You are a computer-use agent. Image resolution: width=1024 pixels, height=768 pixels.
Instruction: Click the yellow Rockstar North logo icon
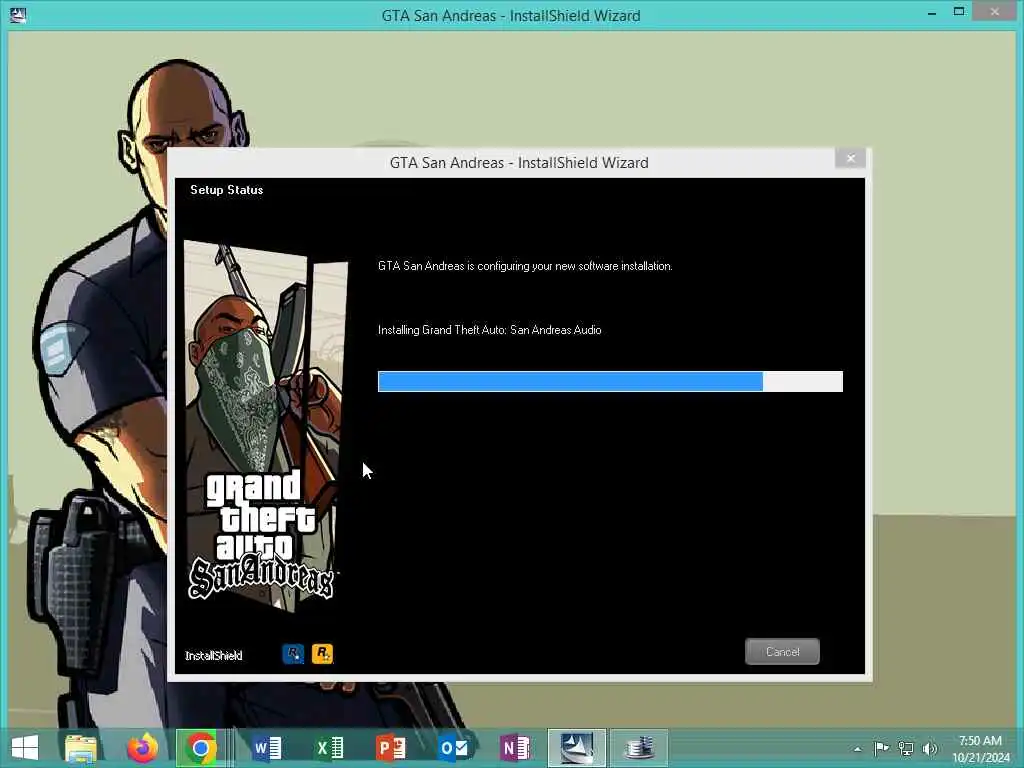322,654
